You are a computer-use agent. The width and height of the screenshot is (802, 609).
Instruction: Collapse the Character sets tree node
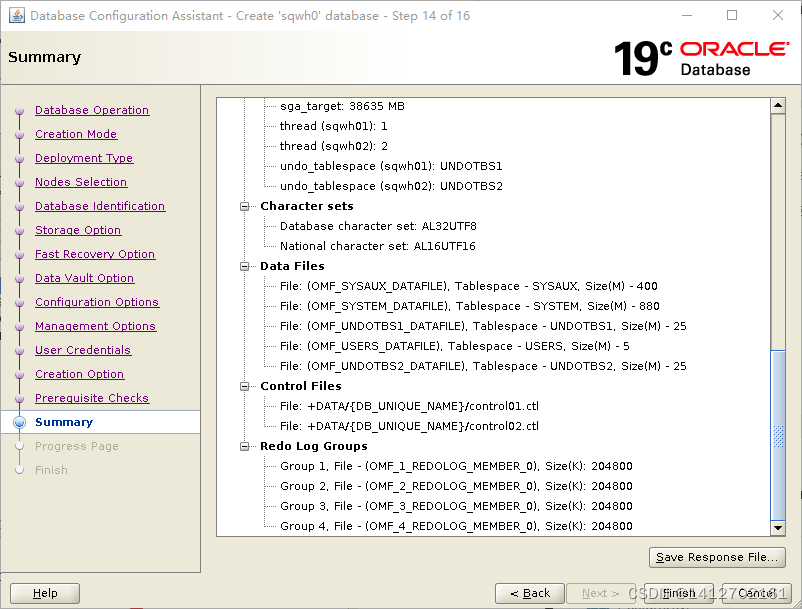pyautogui.click(x=244, y=207)
